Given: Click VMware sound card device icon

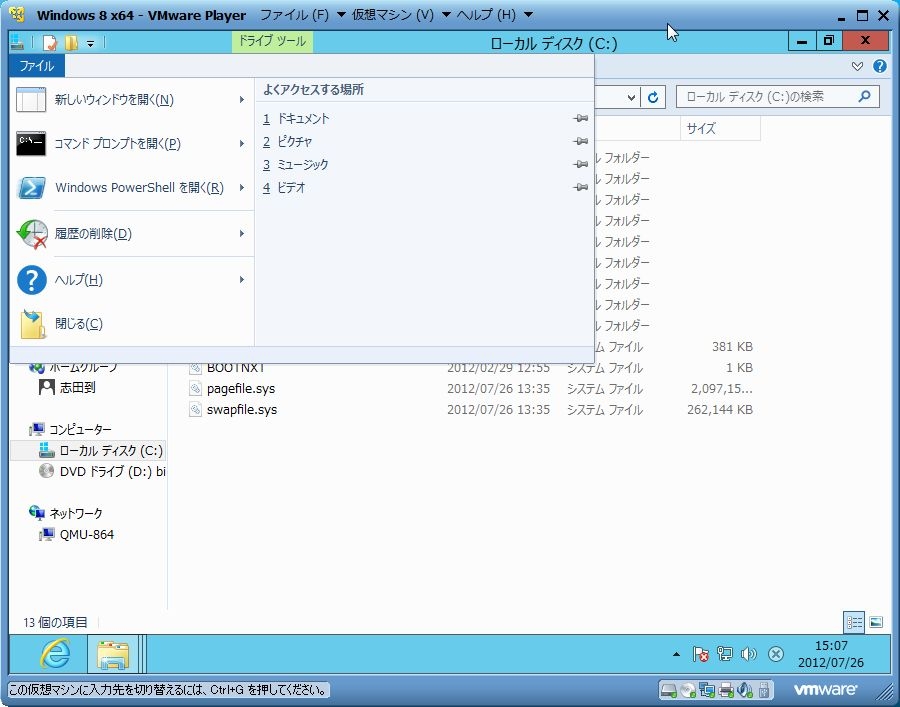Looking at the screenshot, I should coord(744,689).
